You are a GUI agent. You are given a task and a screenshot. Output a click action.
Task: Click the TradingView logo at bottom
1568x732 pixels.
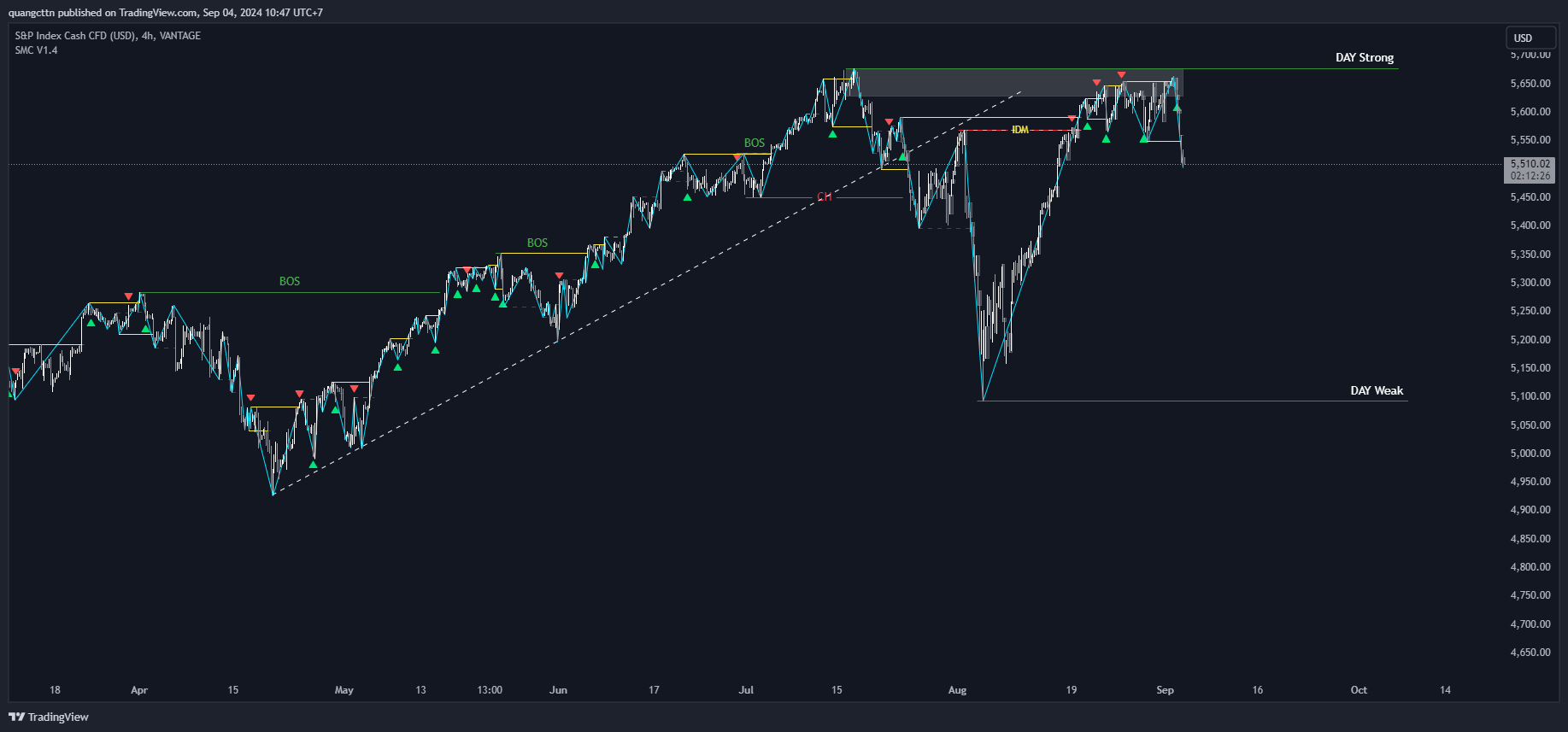click(x=49, y=717)
